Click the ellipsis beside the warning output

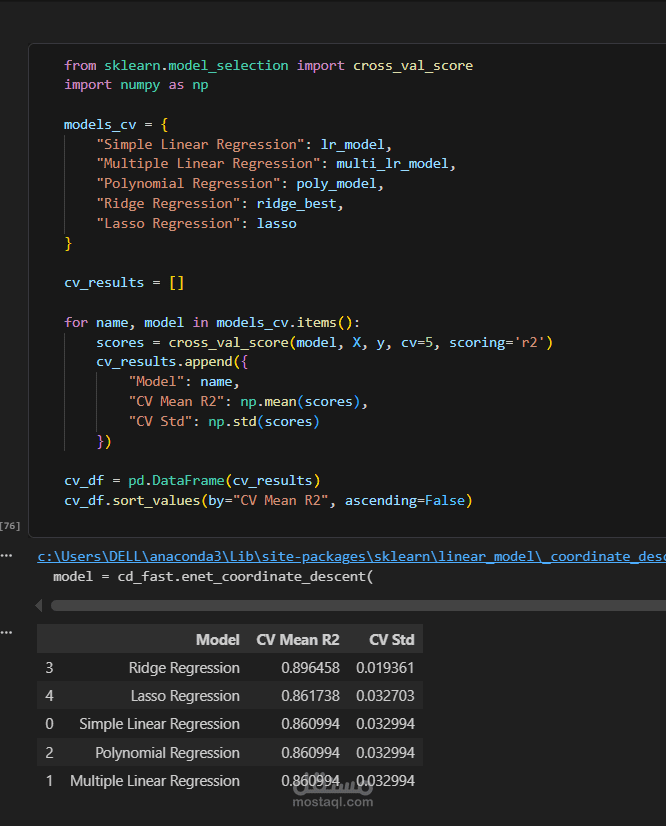(7, 555)
